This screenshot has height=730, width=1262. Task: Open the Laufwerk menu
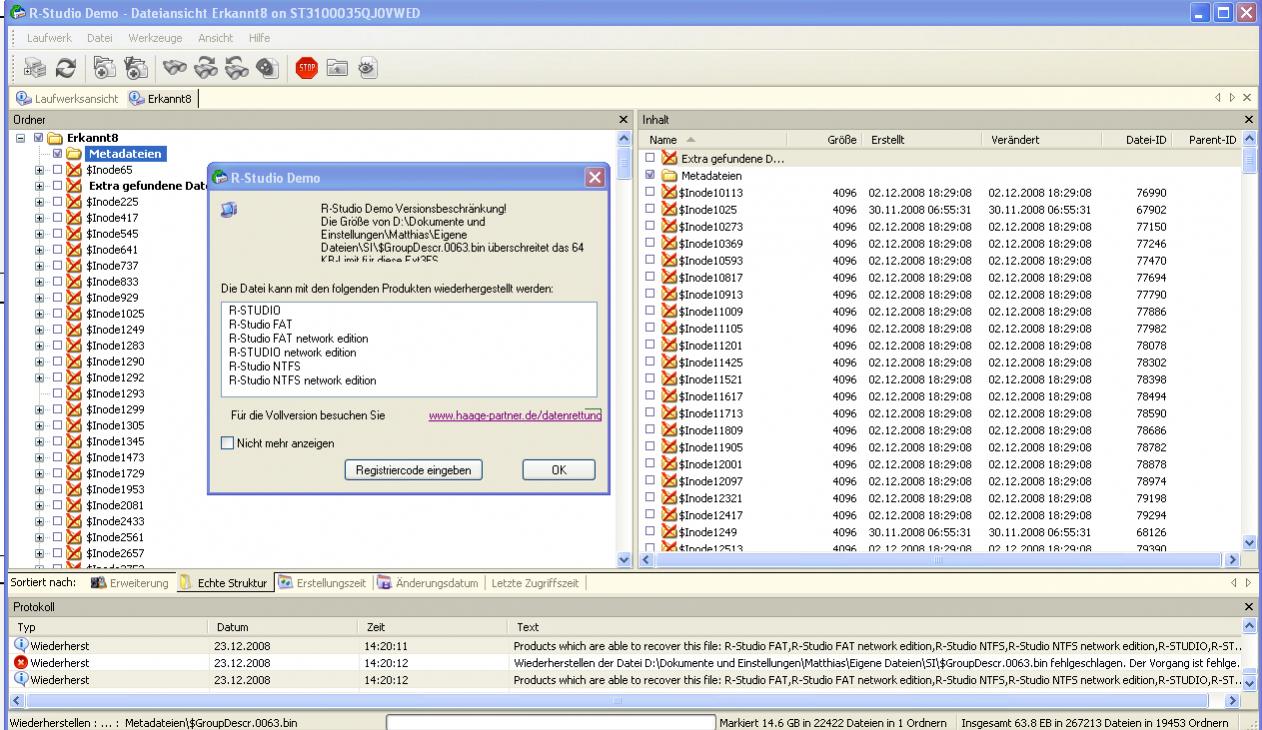coord(50,37)
